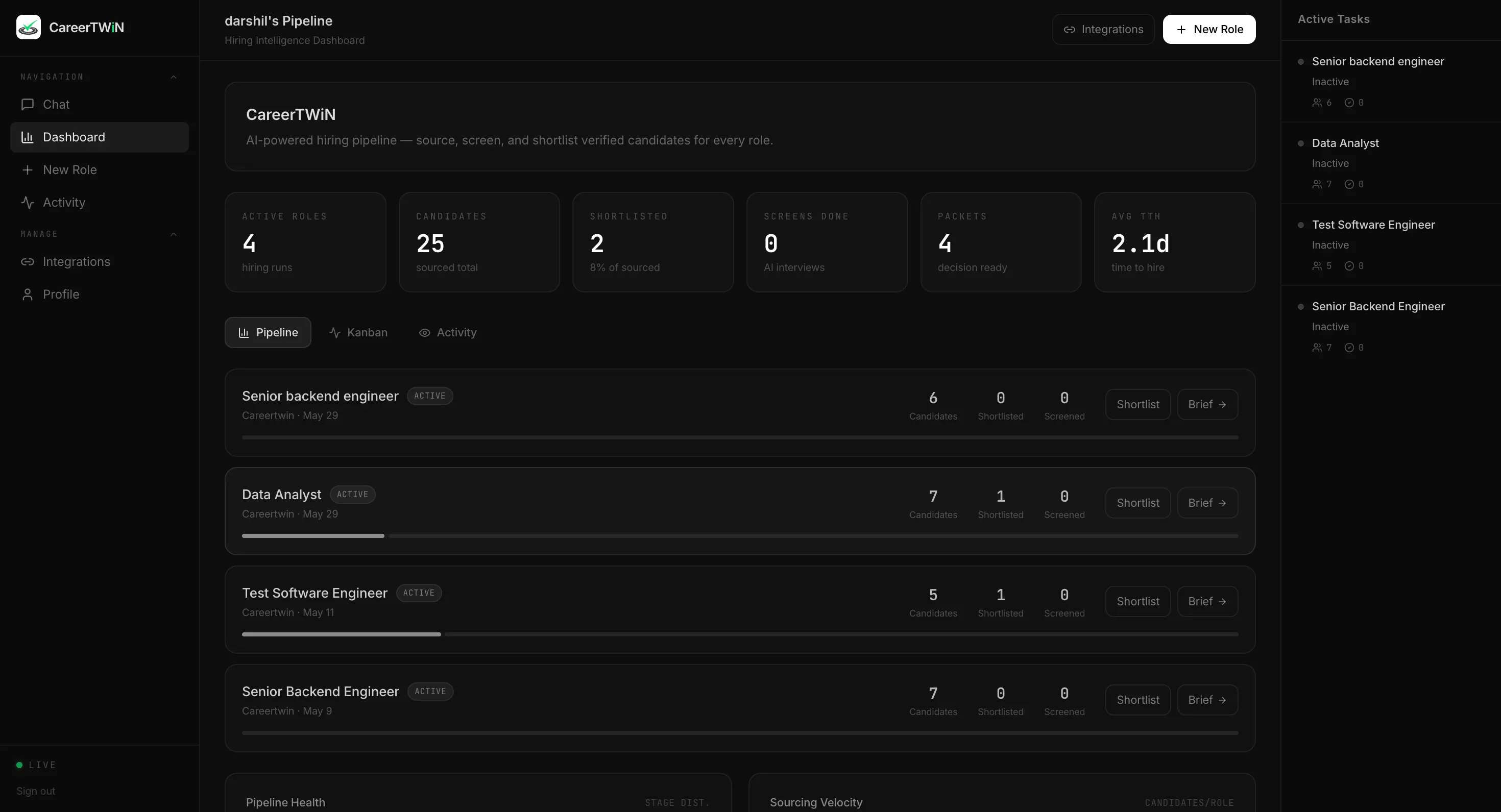Image resolution: width=1501 pixels, height=812 pixels.
Task: Click the eye icon in Activity tab
Action: 424,333
